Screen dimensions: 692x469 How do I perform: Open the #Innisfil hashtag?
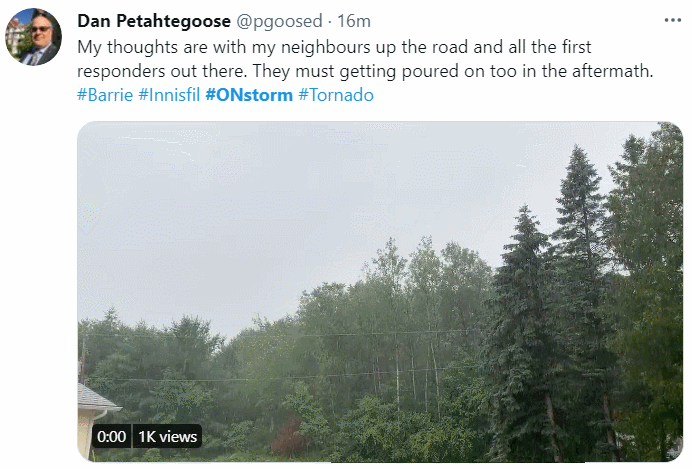coord(169,95)
